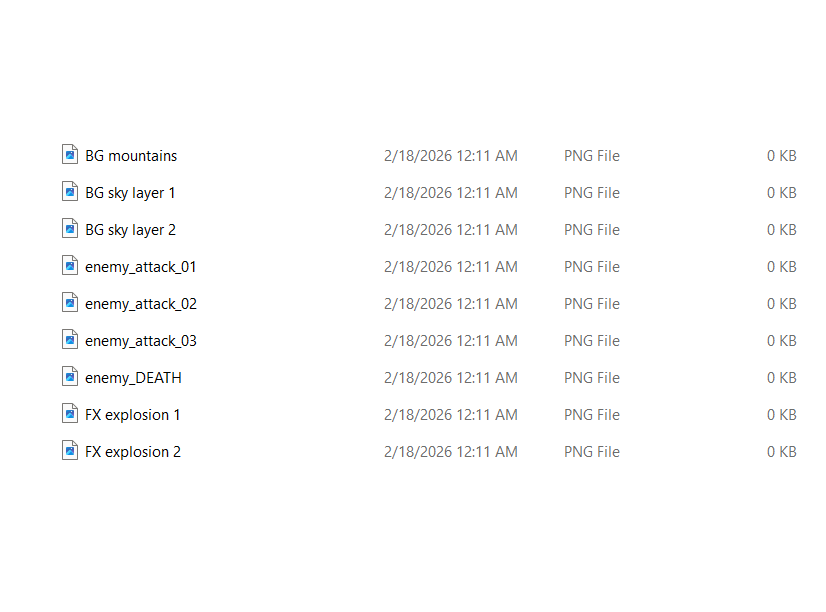Select the enemy_attack_02 filename text
This screenshot has height=612, width=826.
click(x=141, y=304)
